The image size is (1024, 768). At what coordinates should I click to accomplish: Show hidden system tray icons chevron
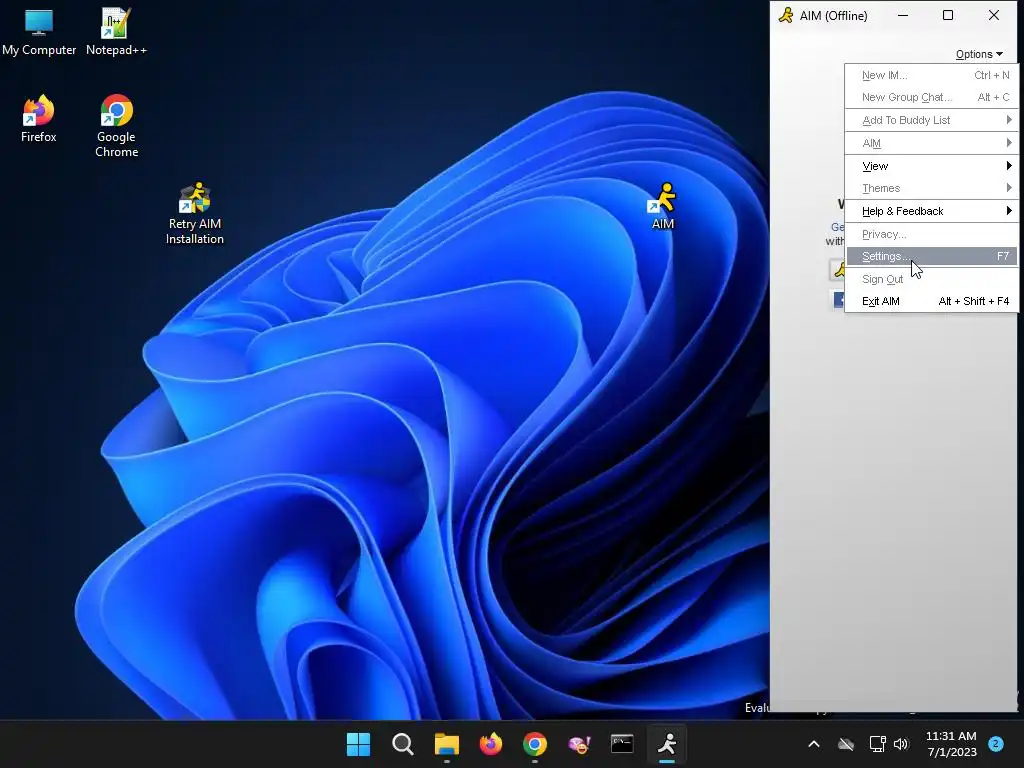coord(814,744)
